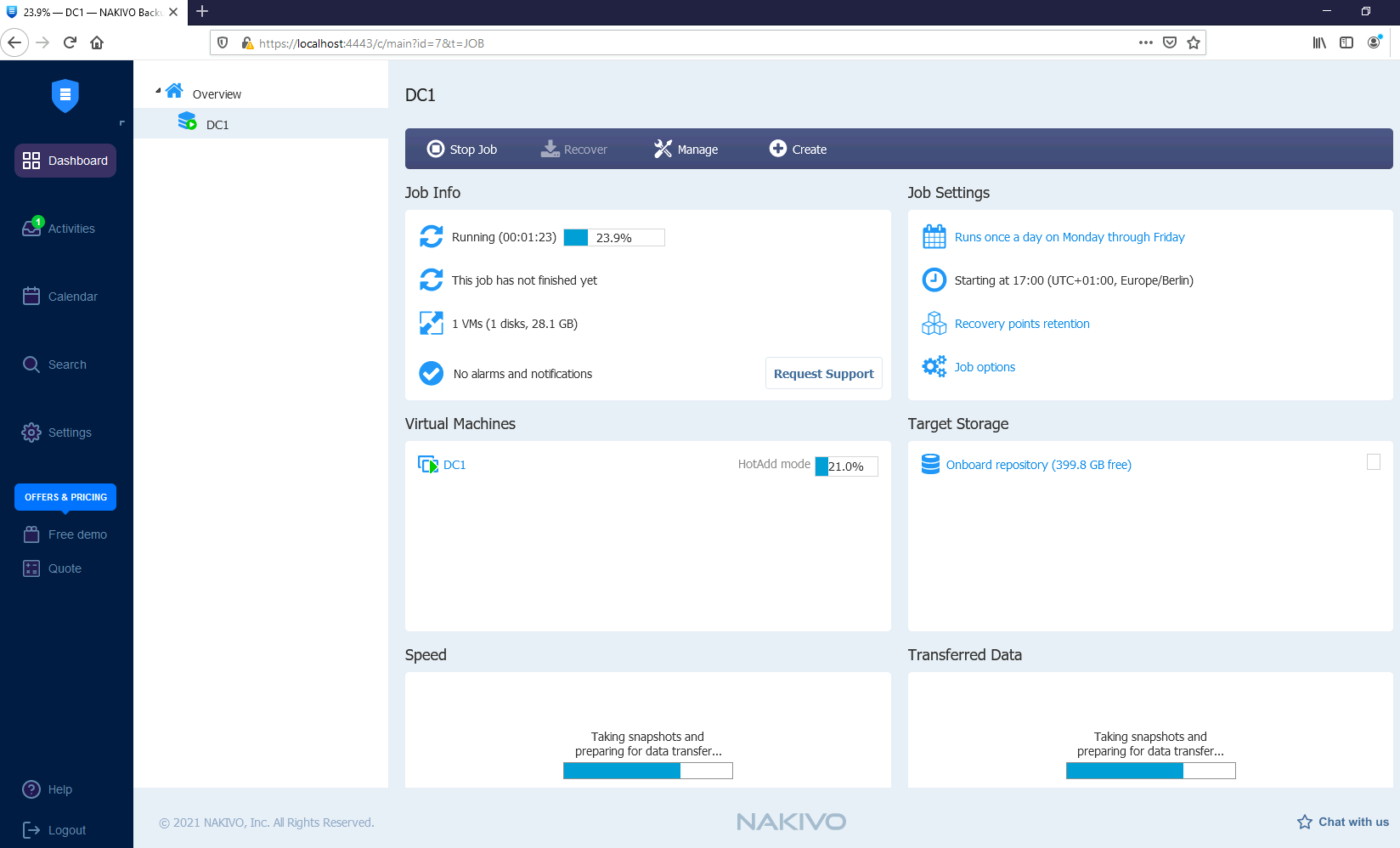Open the Quote link
The height and width of the screenshot is (848, 1400).
tap(65, 568)
